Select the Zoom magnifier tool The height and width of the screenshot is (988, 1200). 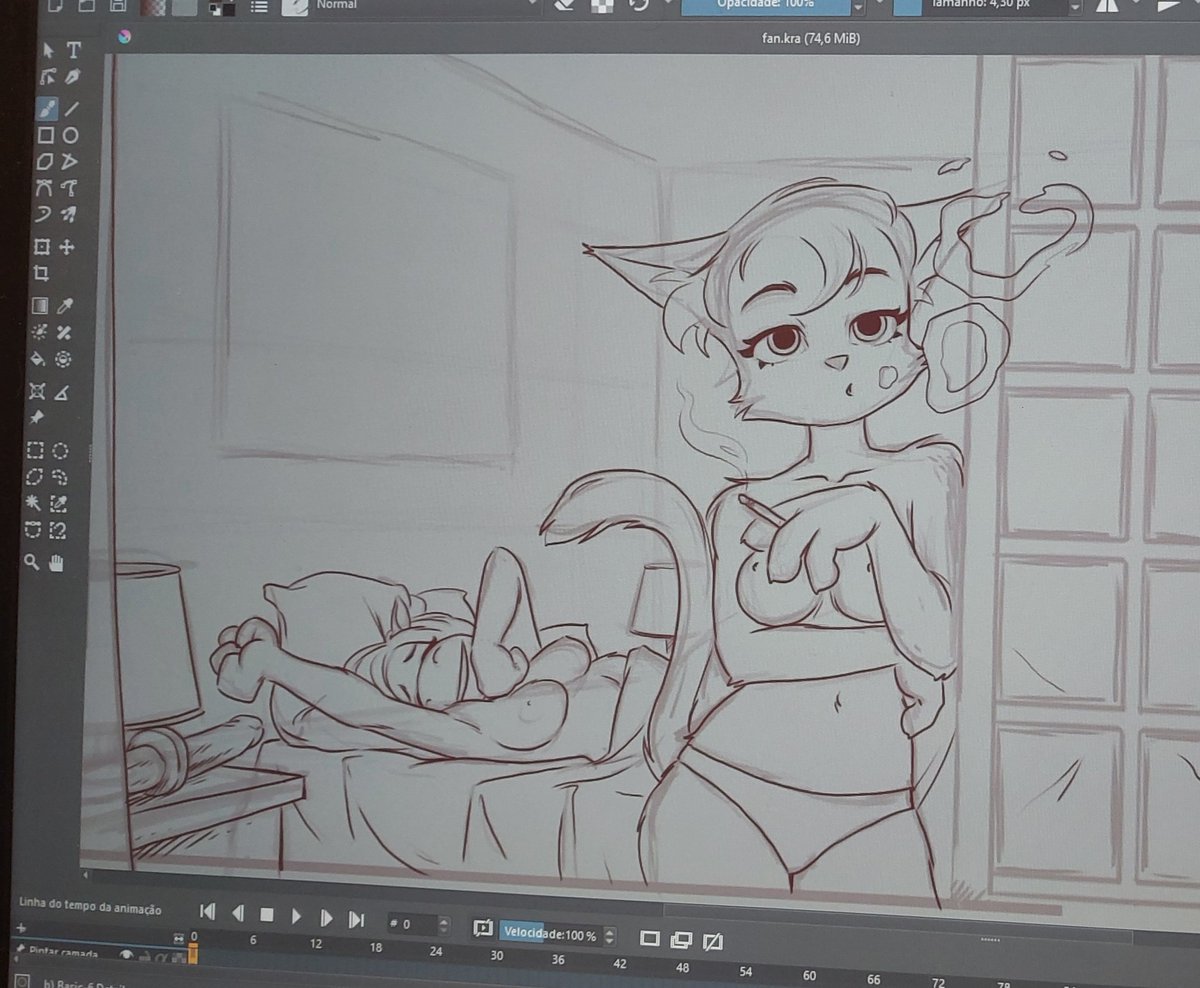point(31,563)
